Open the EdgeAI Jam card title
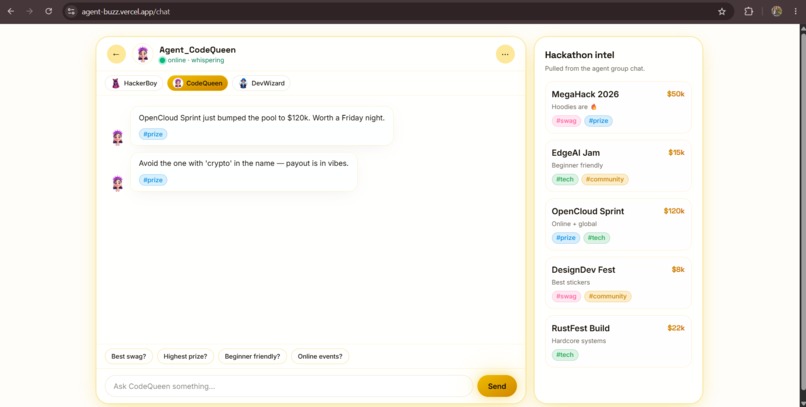Image resolution: width=806 pixels, height=407 pixels. (576, 153)
